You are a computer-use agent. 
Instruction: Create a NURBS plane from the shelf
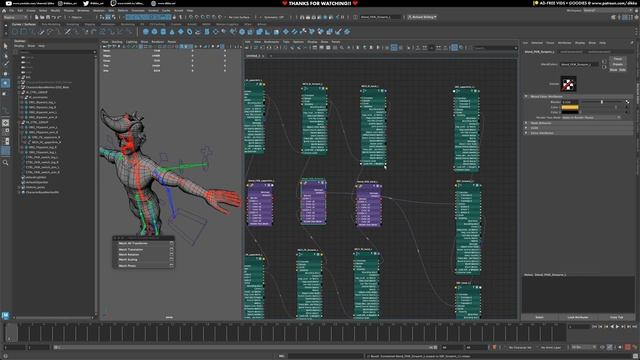pyautogui.click(x=181, y=31)
